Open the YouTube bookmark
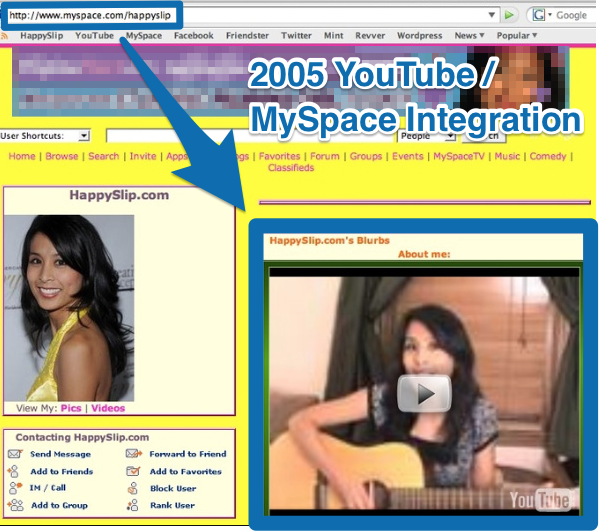Image resolution: width=599 pixels, height=531 pixels. 94,36
